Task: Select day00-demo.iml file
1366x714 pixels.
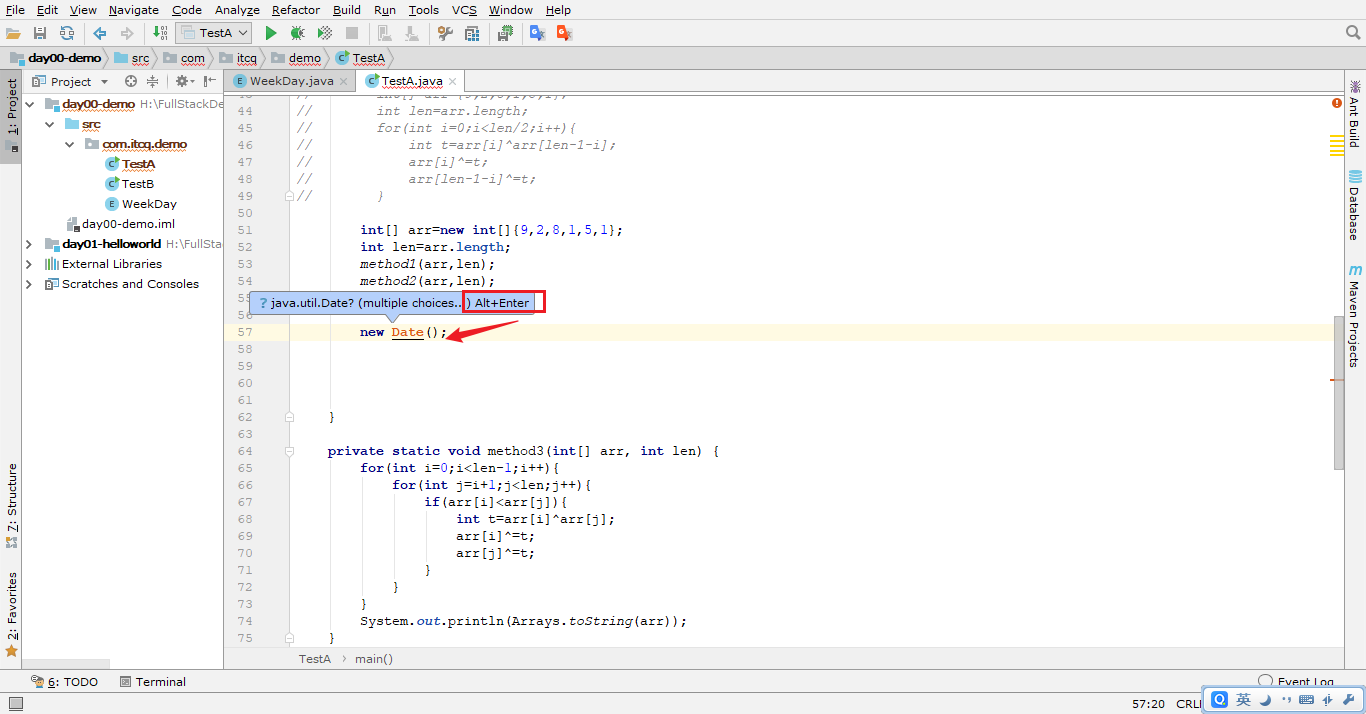Action: (121, 224)
